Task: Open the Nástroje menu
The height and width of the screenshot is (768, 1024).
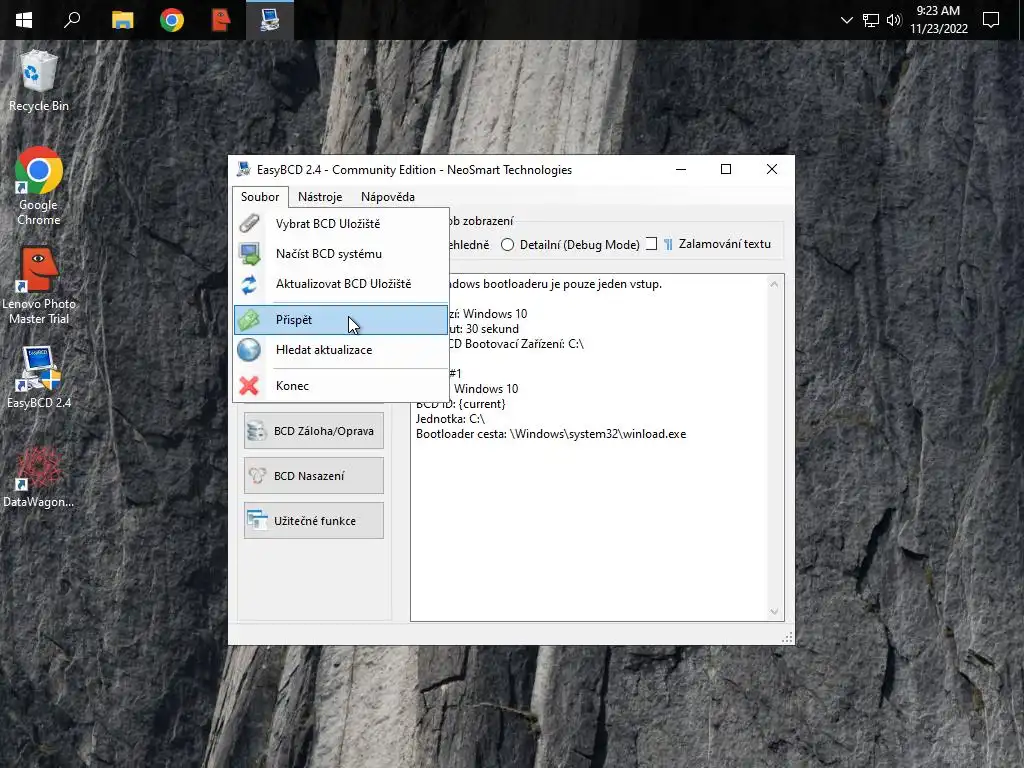Action: tap(320, 197)
